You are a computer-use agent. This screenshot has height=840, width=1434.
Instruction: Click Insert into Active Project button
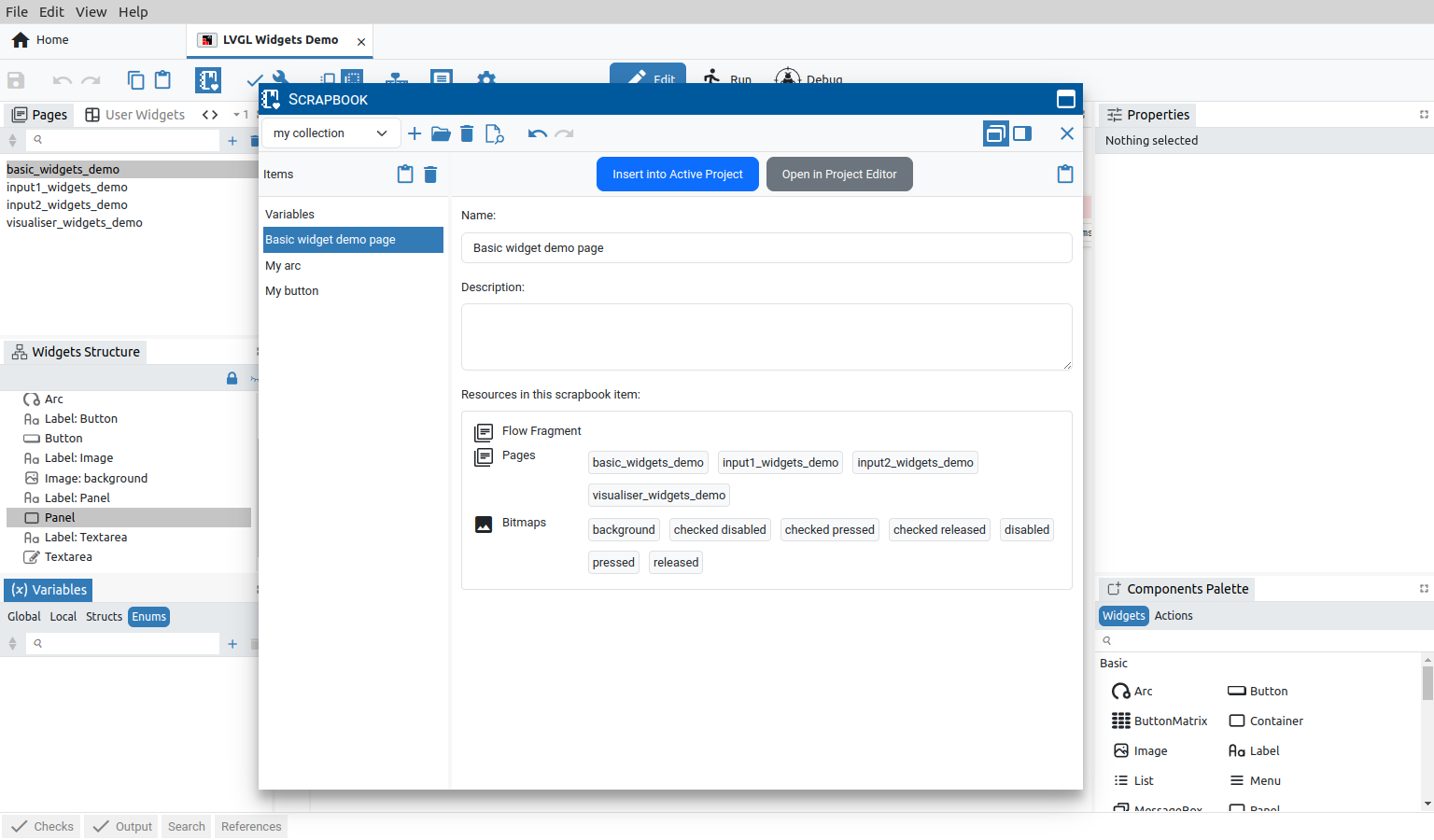click(677, 175)
